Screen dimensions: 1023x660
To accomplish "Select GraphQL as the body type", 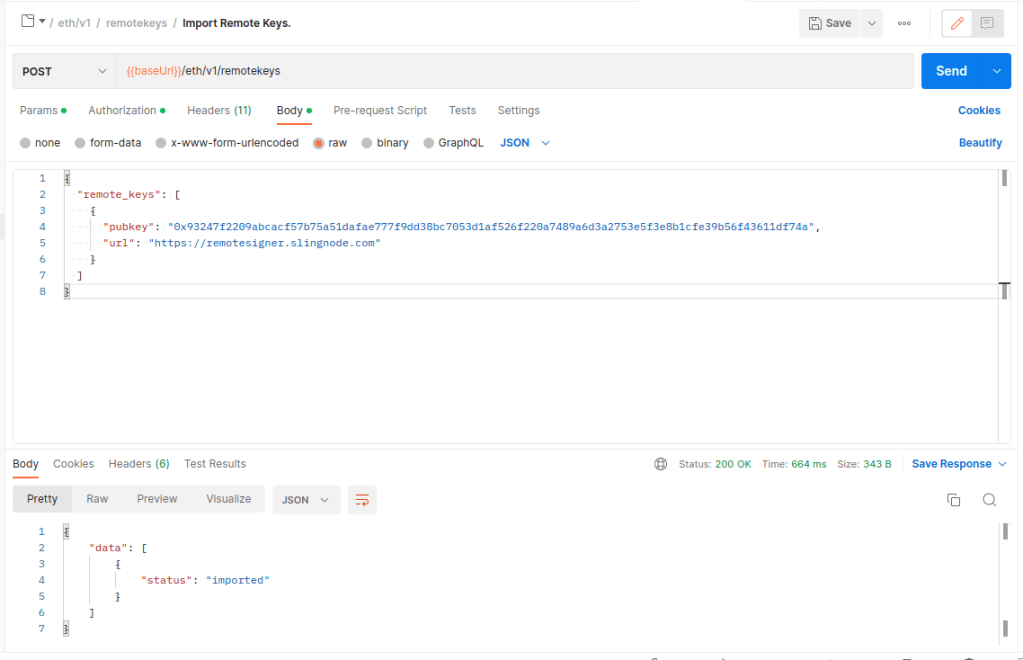I will pyautogui.click(x=453, y=142).
